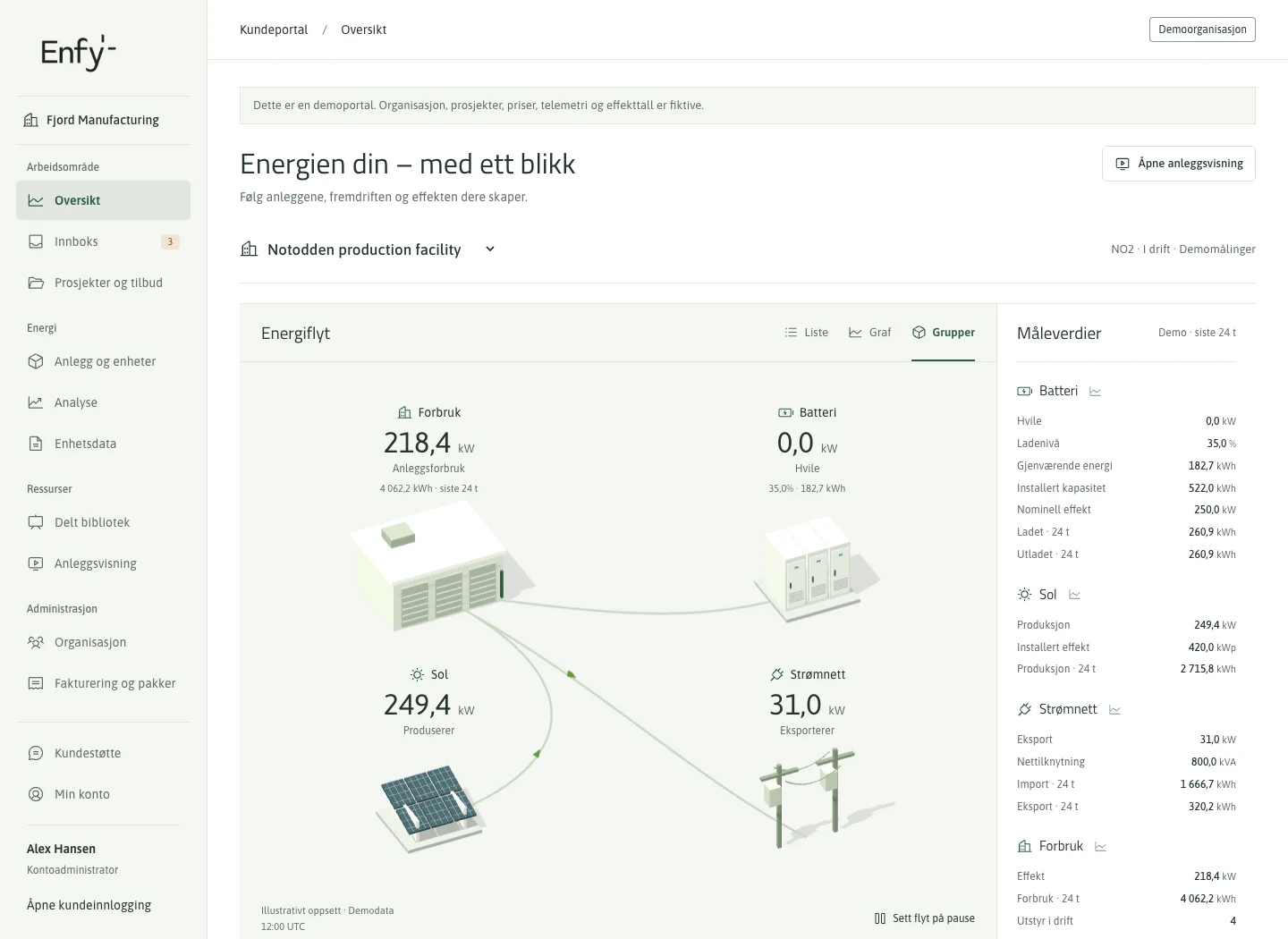
Task: Click the Delt bibliotek icon
Action: [36, 522]
